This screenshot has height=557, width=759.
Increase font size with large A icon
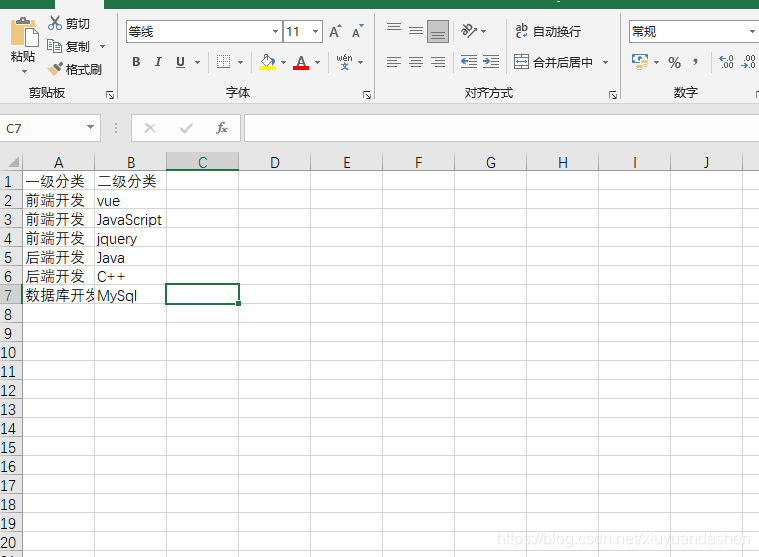(x=335, y=31)
